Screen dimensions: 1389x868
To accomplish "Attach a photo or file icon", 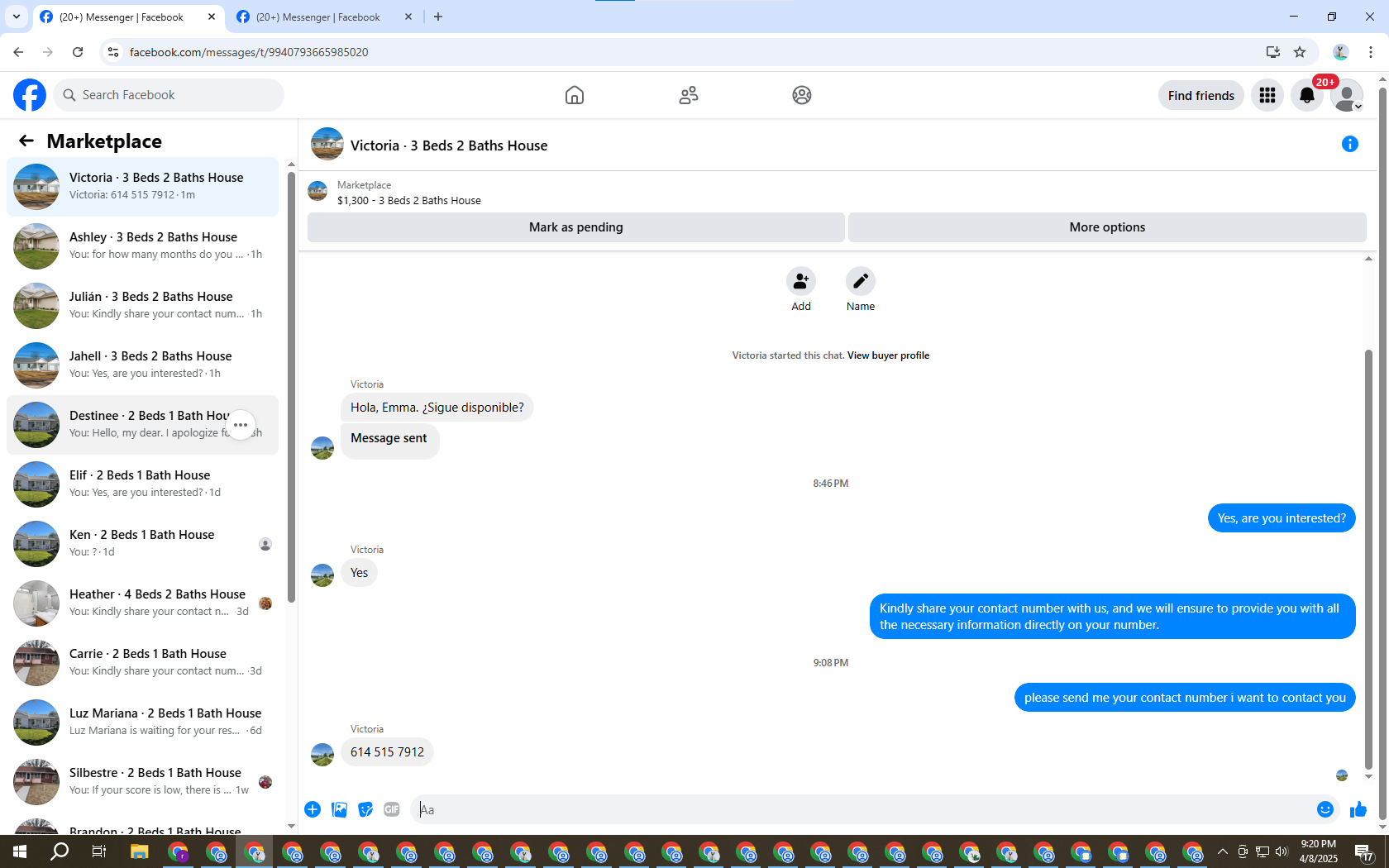I will pos(339,809).
